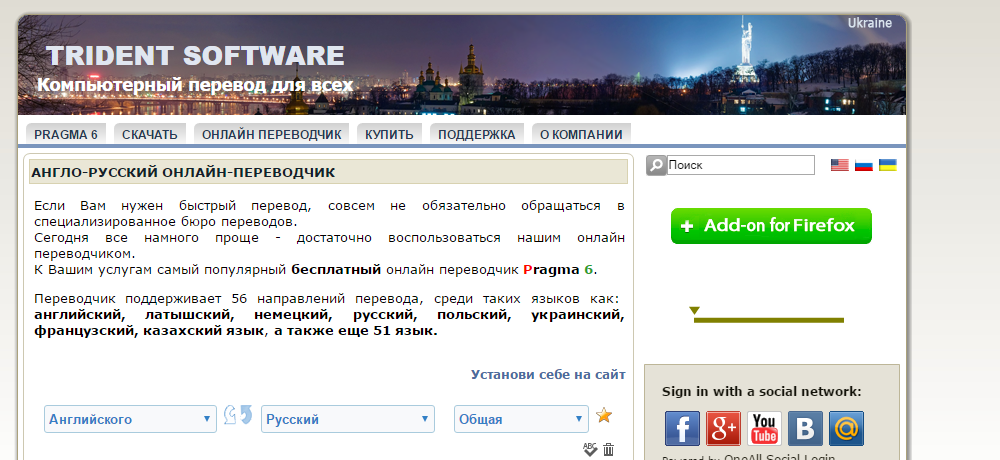Sign in with Mail.ru @ icon
Screen dimensions: 1000x460
pos(846,428)
